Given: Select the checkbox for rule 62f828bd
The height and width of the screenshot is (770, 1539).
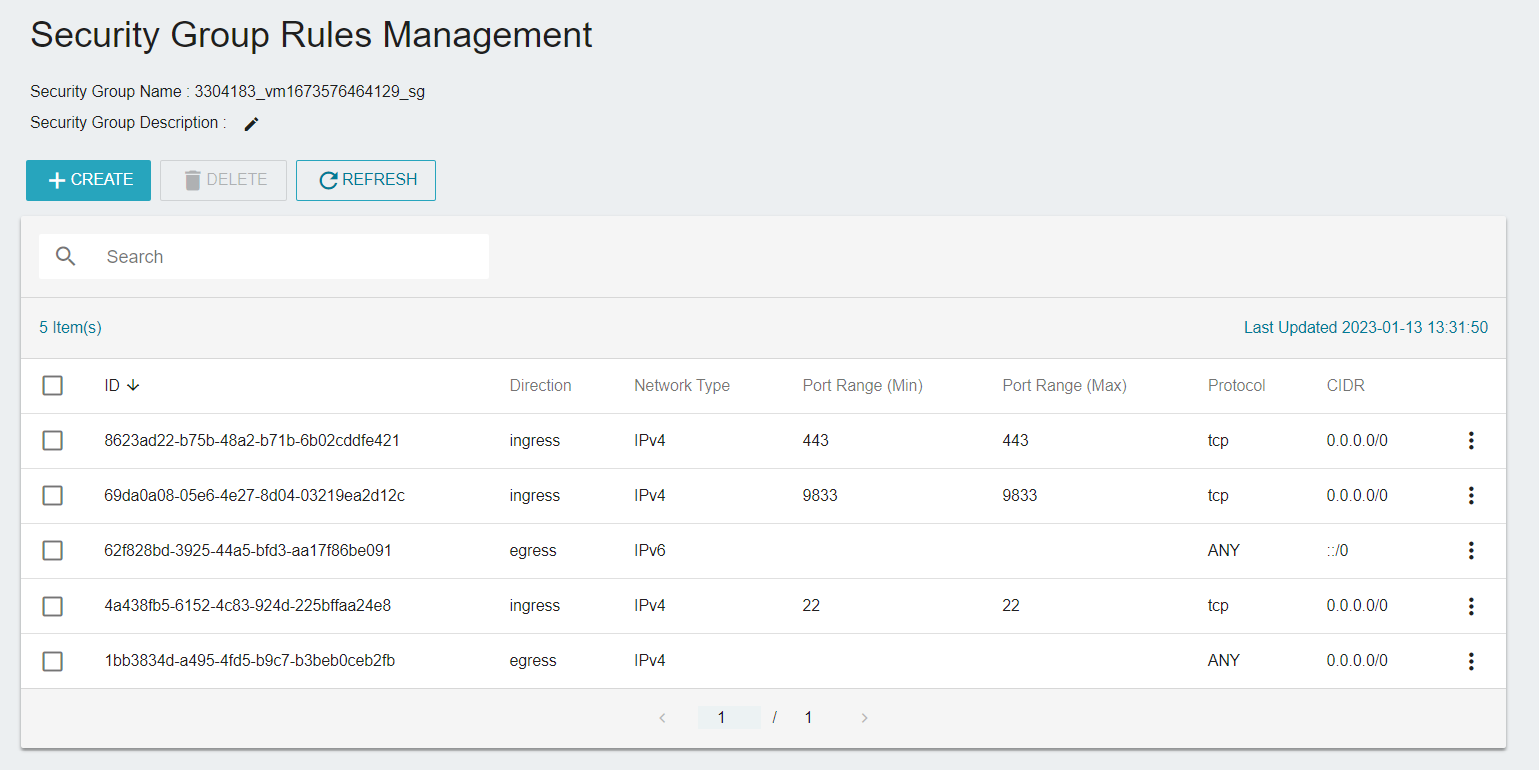Looking at the screenshot, I should 53,551.
